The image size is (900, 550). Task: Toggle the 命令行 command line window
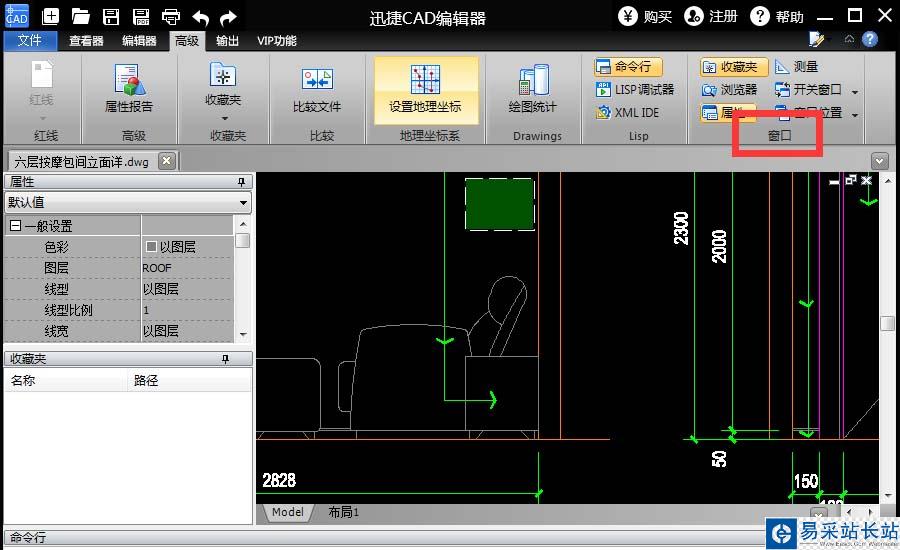point(628,67)
